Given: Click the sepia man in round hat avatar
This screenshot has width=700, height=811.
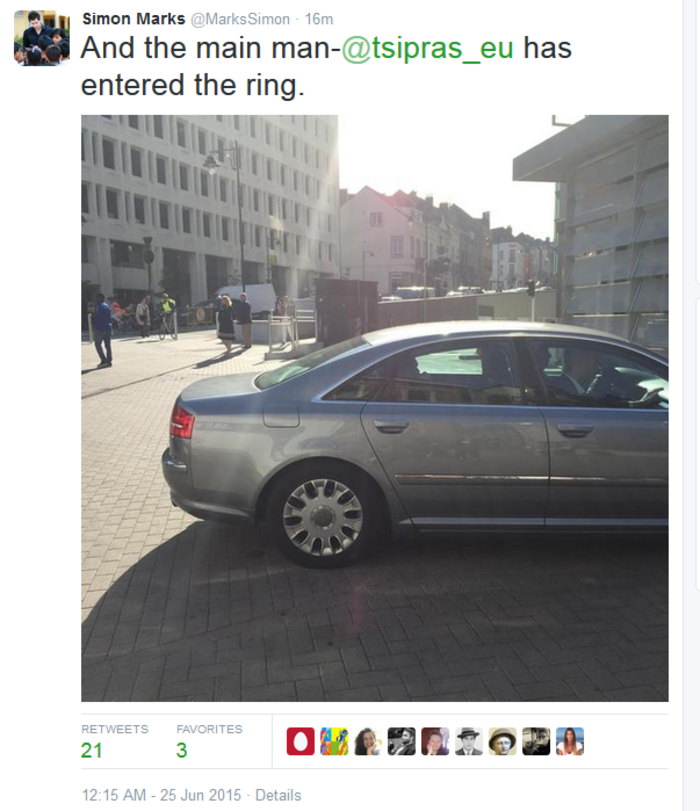Looking at the screenshot, I should 502,741.
